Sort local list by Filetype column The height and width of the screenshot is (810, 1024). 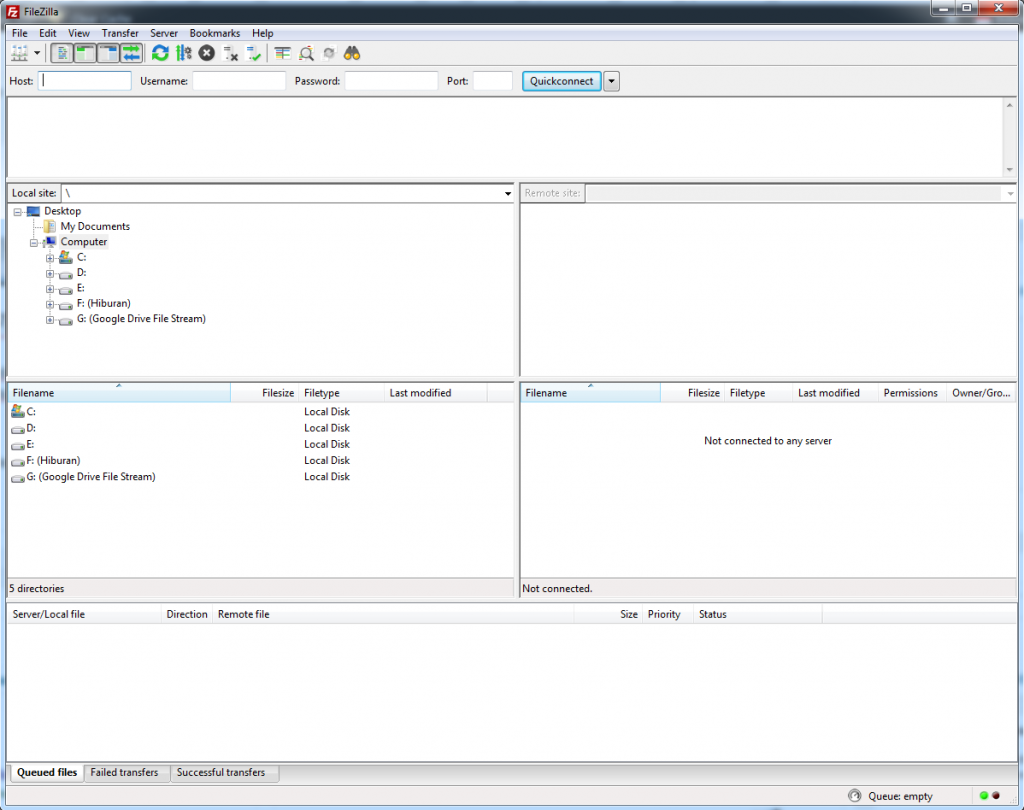click(x=342, y=393)
